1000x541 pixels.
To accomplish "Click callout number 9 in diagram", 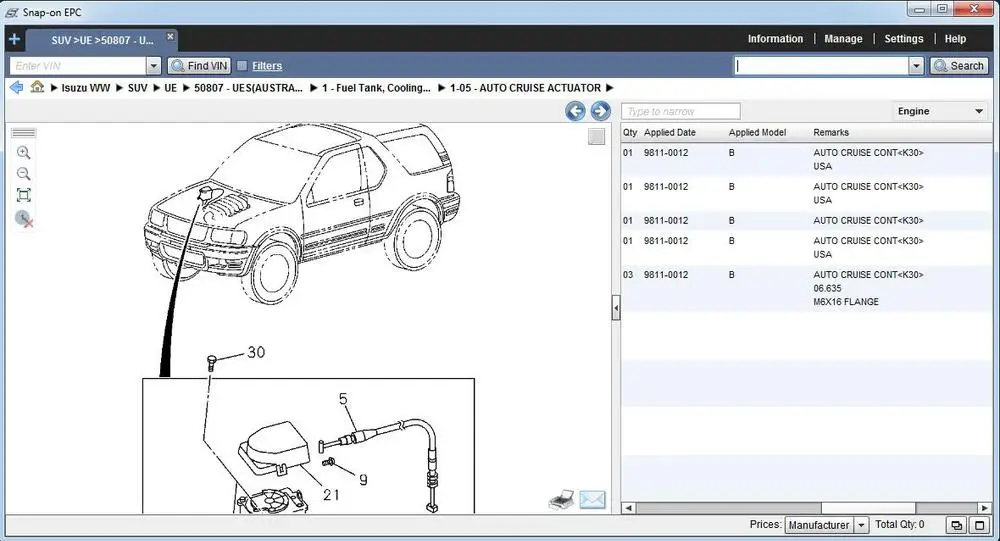I will [x=363, y=480].
